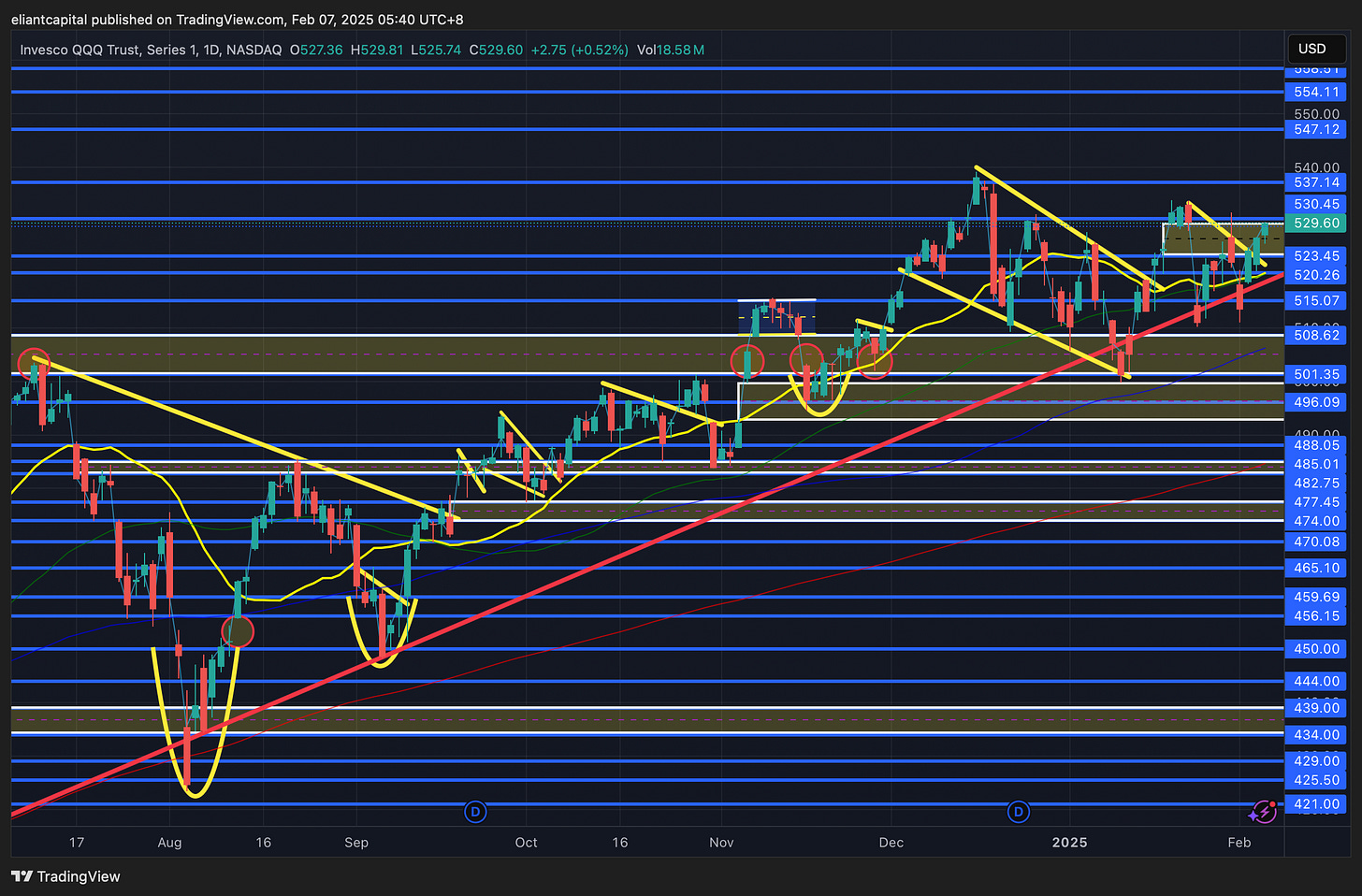
Task: Click the +2.75 (+0.52%) change value
Action: [580, 50]
